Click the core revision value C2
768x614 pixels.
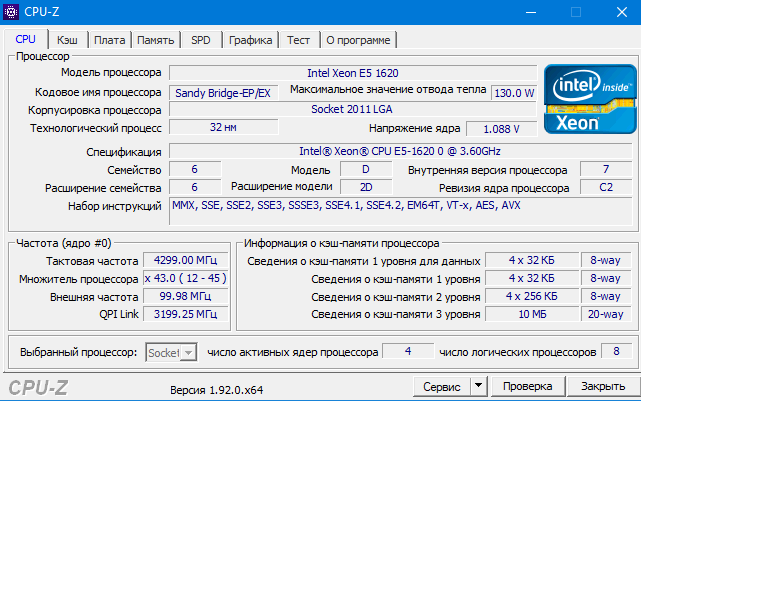(x=606, y=187)
